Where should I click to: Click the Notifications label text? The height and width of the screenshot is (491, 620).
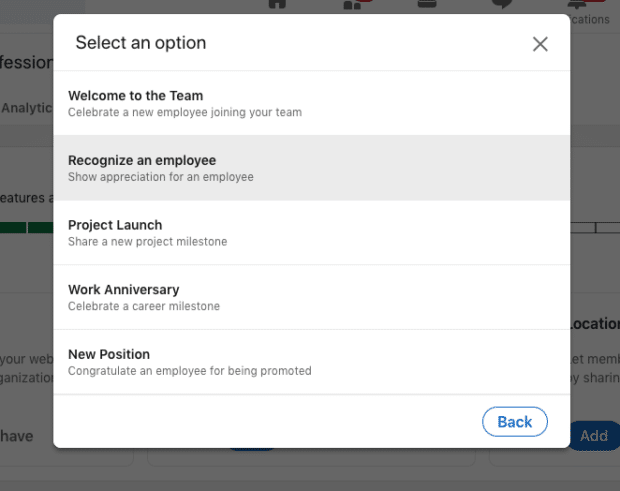click(x=590, y=19)
